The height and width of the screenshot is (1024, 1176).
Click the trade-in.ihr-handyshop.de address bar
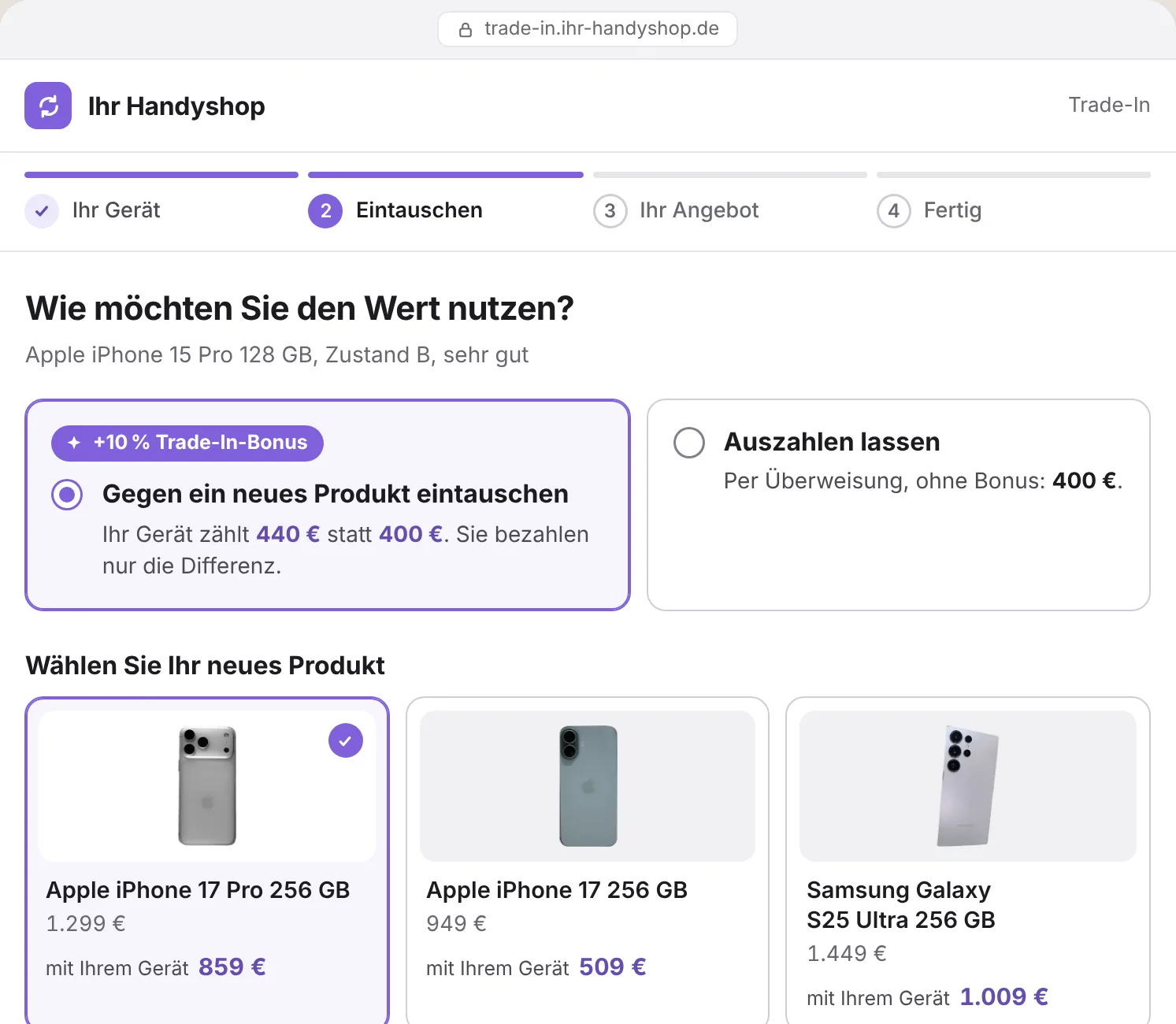coord(588,29)
